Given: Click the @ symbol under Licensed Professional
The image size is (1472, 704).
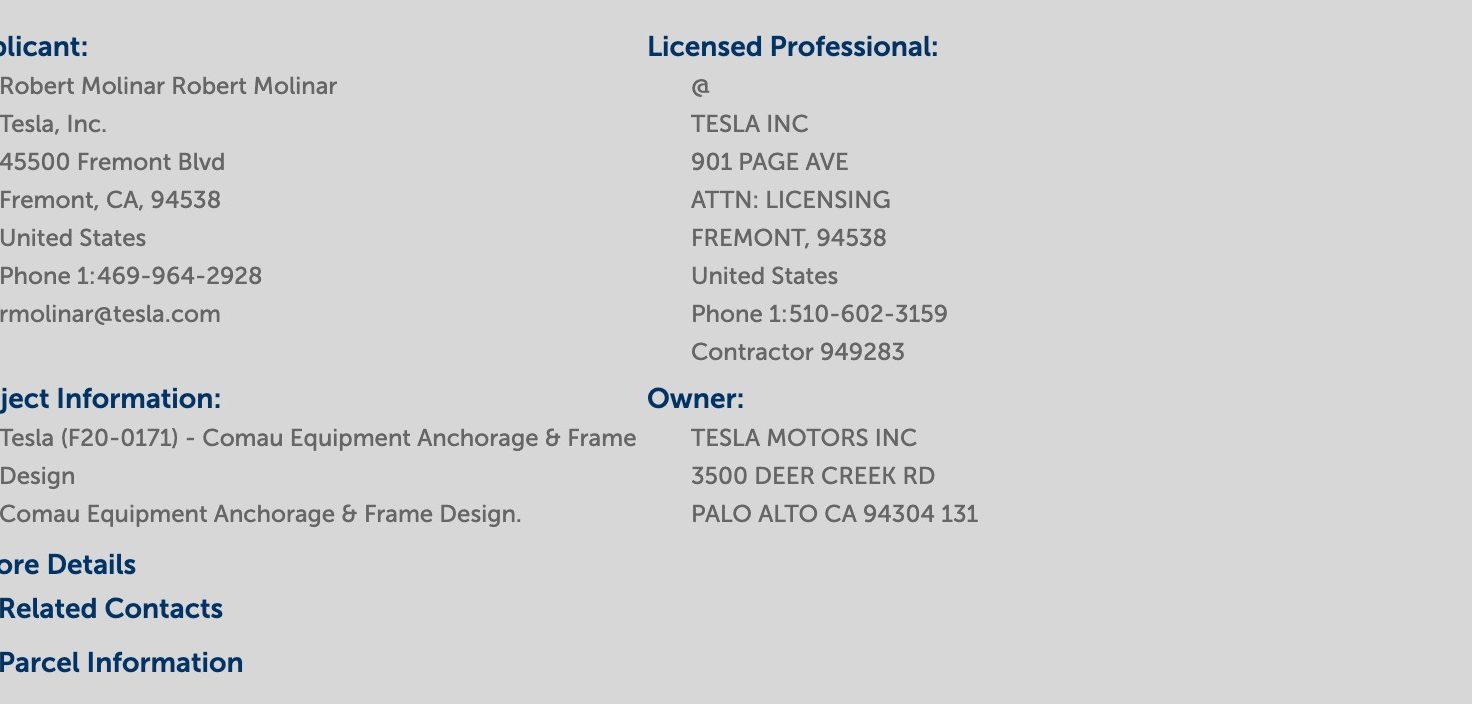Looking at the screenshot, I should click(700, 87).
